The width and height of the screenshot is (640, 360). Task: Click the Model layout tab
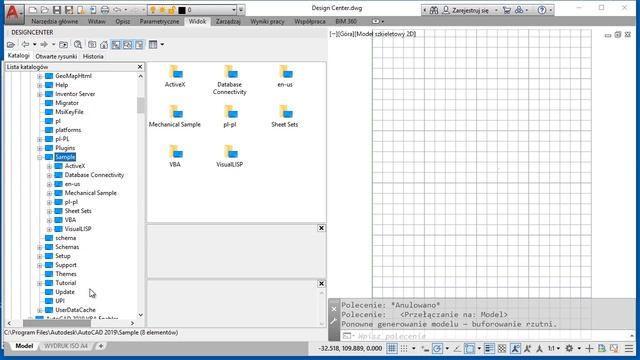tap(24, 346)
